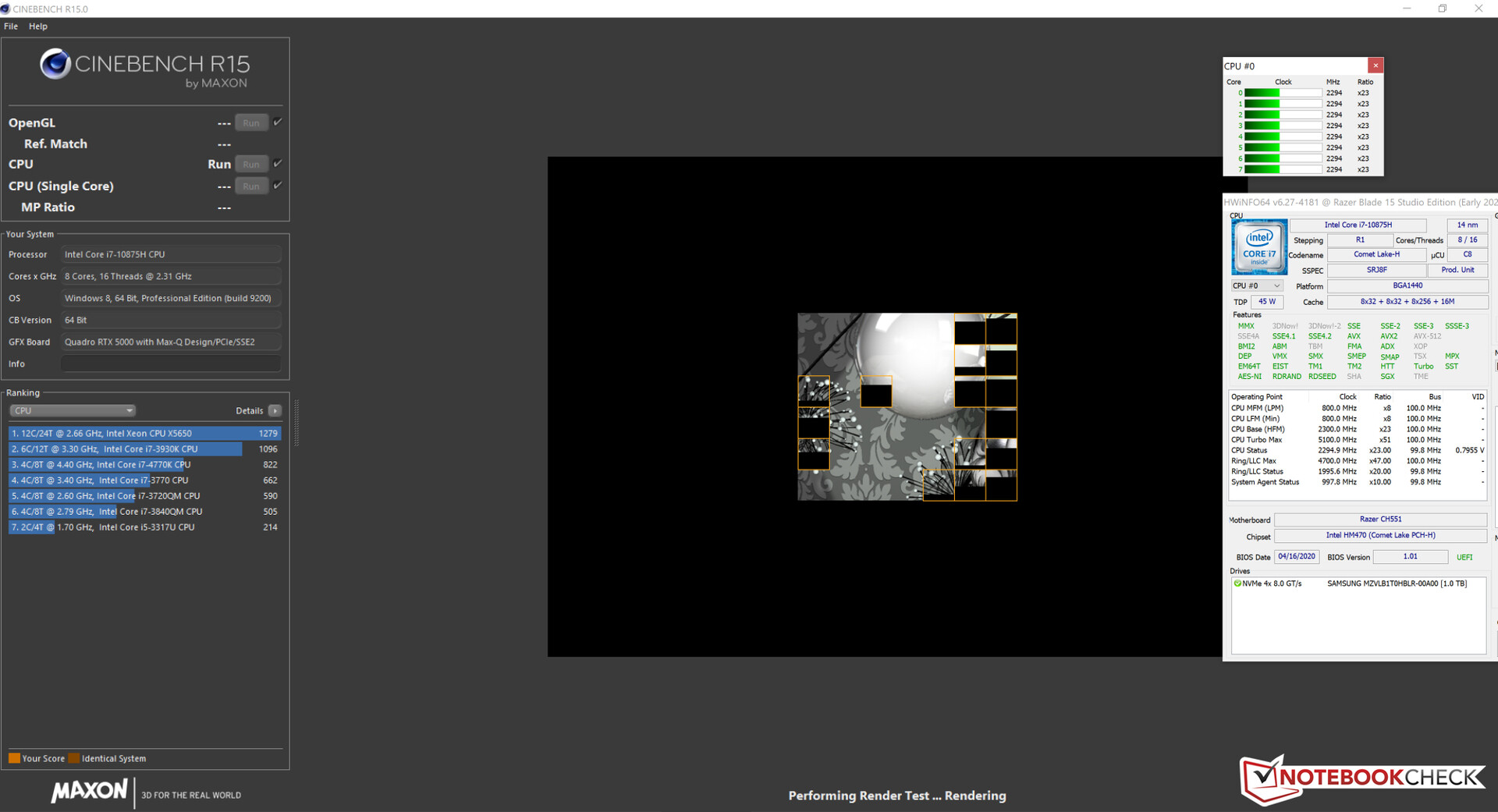Image resolution: width=1498 pixels, height=812 pixels.
Task: Click the Run button for CPU
Action: pos(251,165)
